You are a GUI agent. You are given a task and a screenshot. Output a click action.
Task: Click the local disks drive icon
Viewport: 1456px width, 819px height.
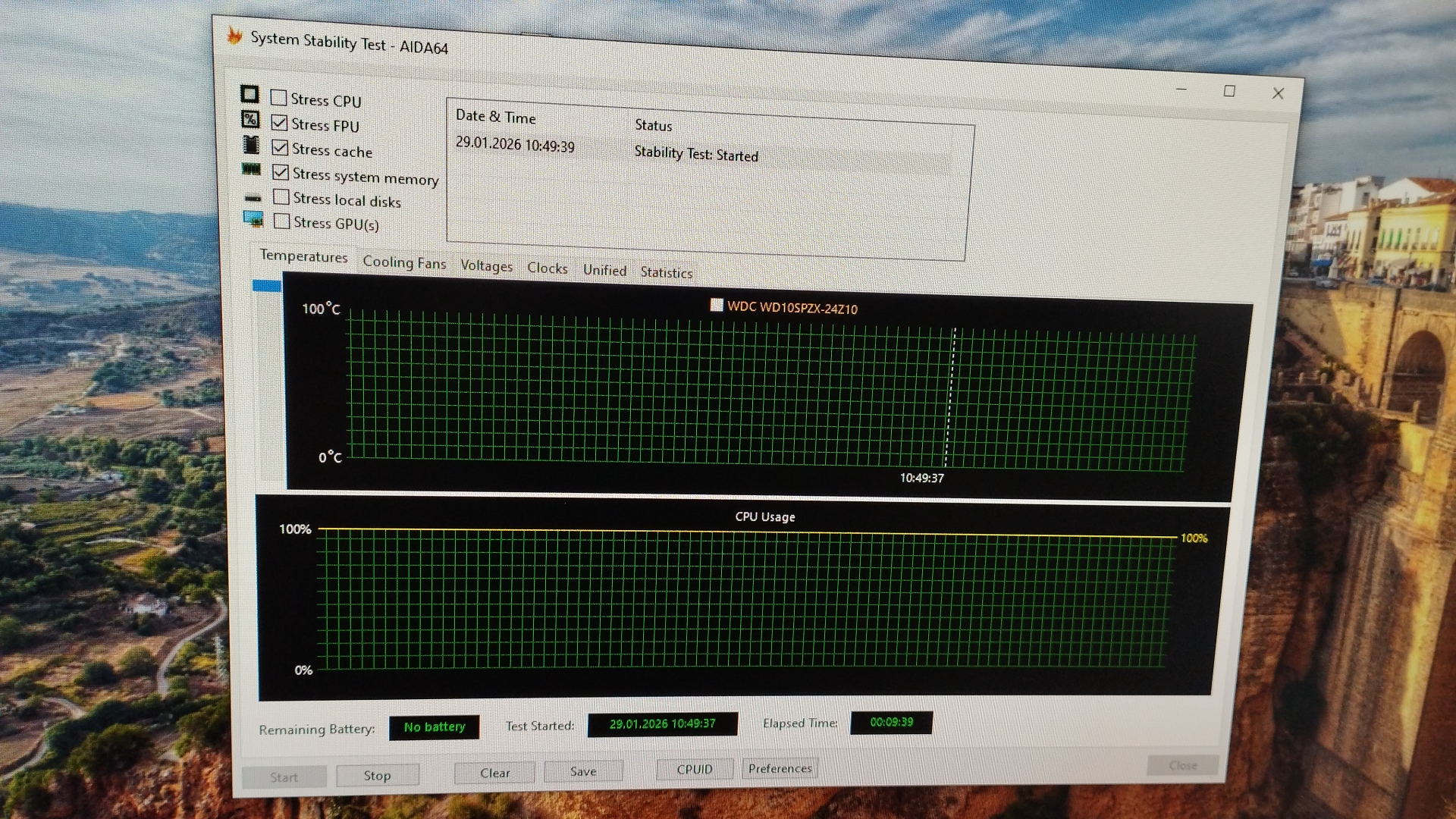click(253, 197)
